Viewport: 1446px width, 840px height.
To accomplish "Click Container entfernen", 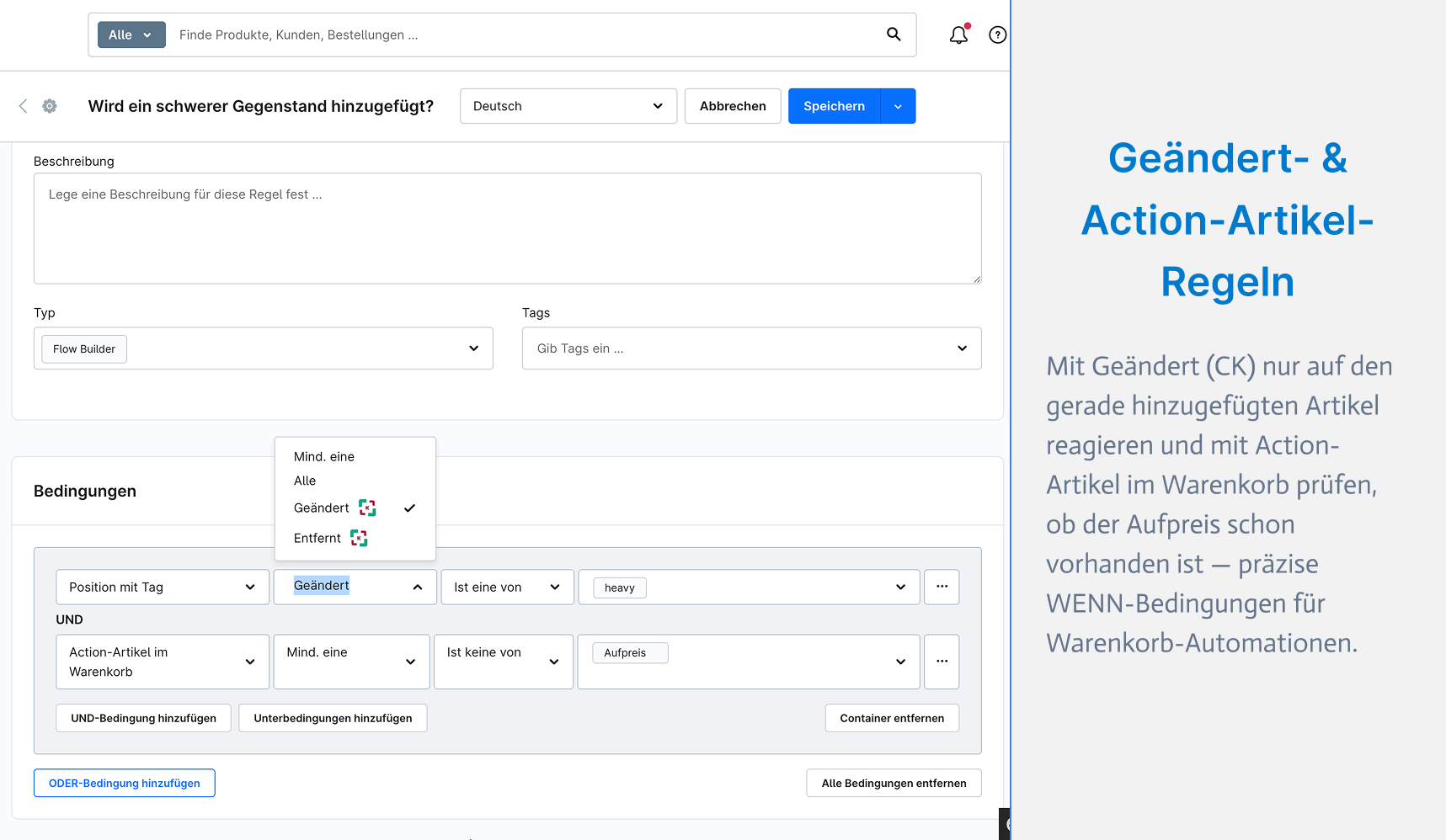I will click(x=892, y=718).
